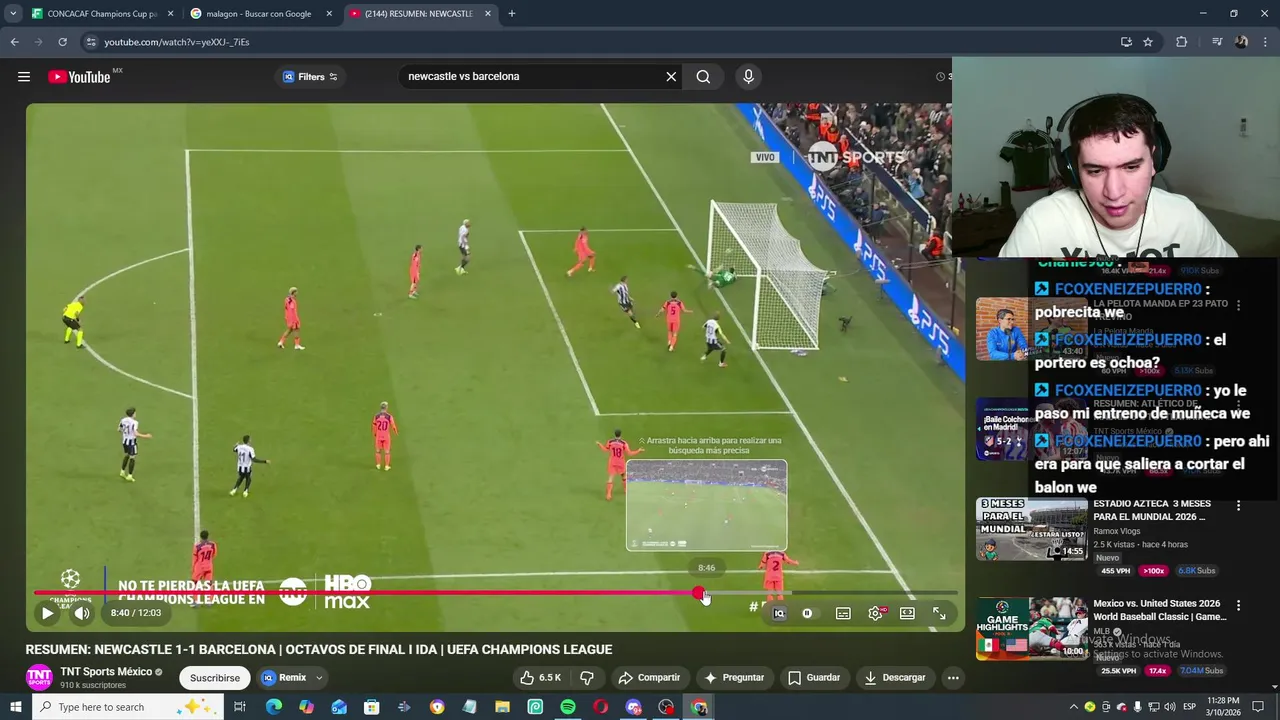Open a new browser tab with plus
The height and width of the screenshot is (720, 1280).
[x=511, y=14]
